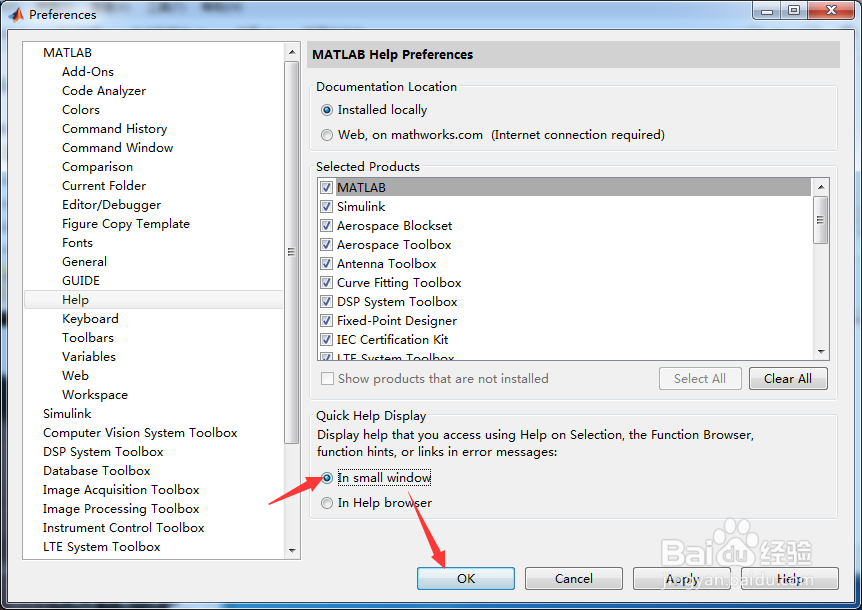This screenshot has width=862, height=610.
Task: Click the preferences tree scrollbar thumb
Action: (x=292, y=252)
